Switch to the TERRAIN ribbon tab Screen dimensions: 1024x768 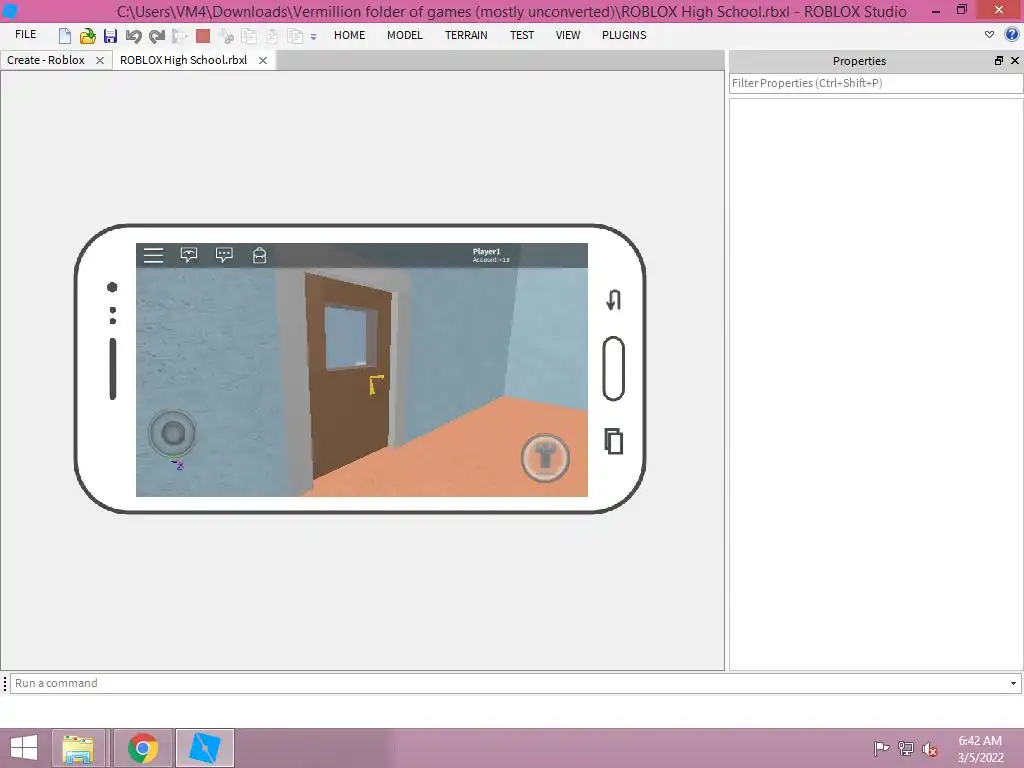[x=466, y=35]
